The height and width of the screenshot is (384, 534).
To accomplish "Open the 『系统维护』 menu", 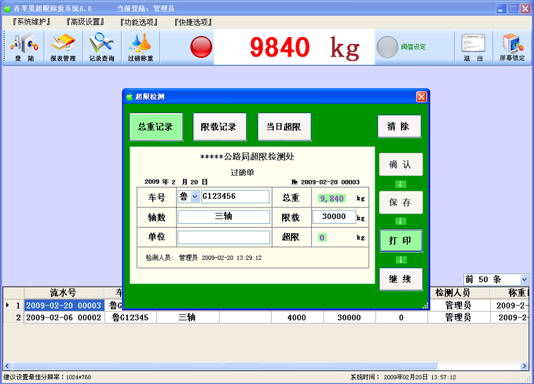I will 31,22.
